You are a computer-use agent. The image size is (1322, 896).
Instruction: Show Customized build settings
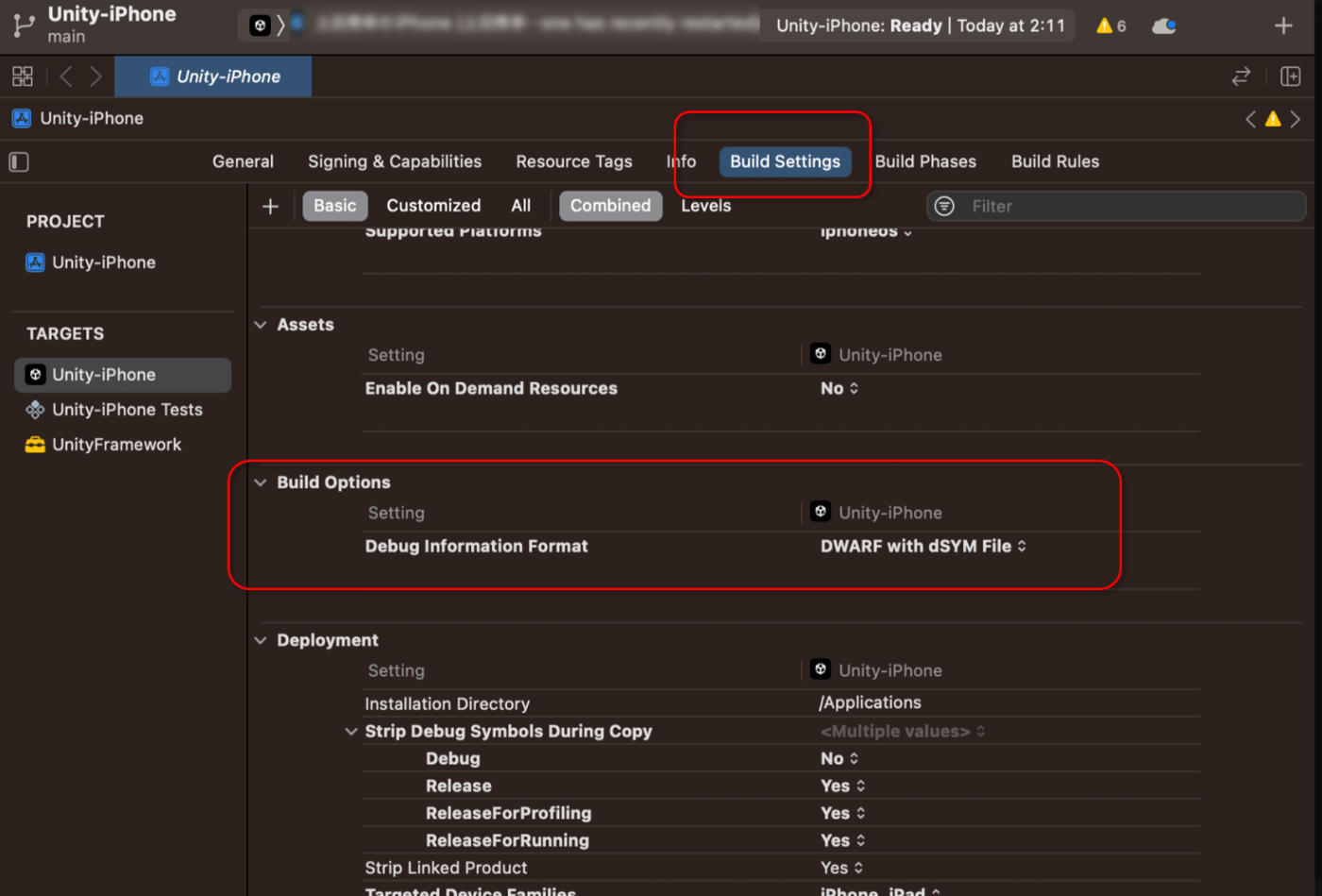[x=433, y=206]
